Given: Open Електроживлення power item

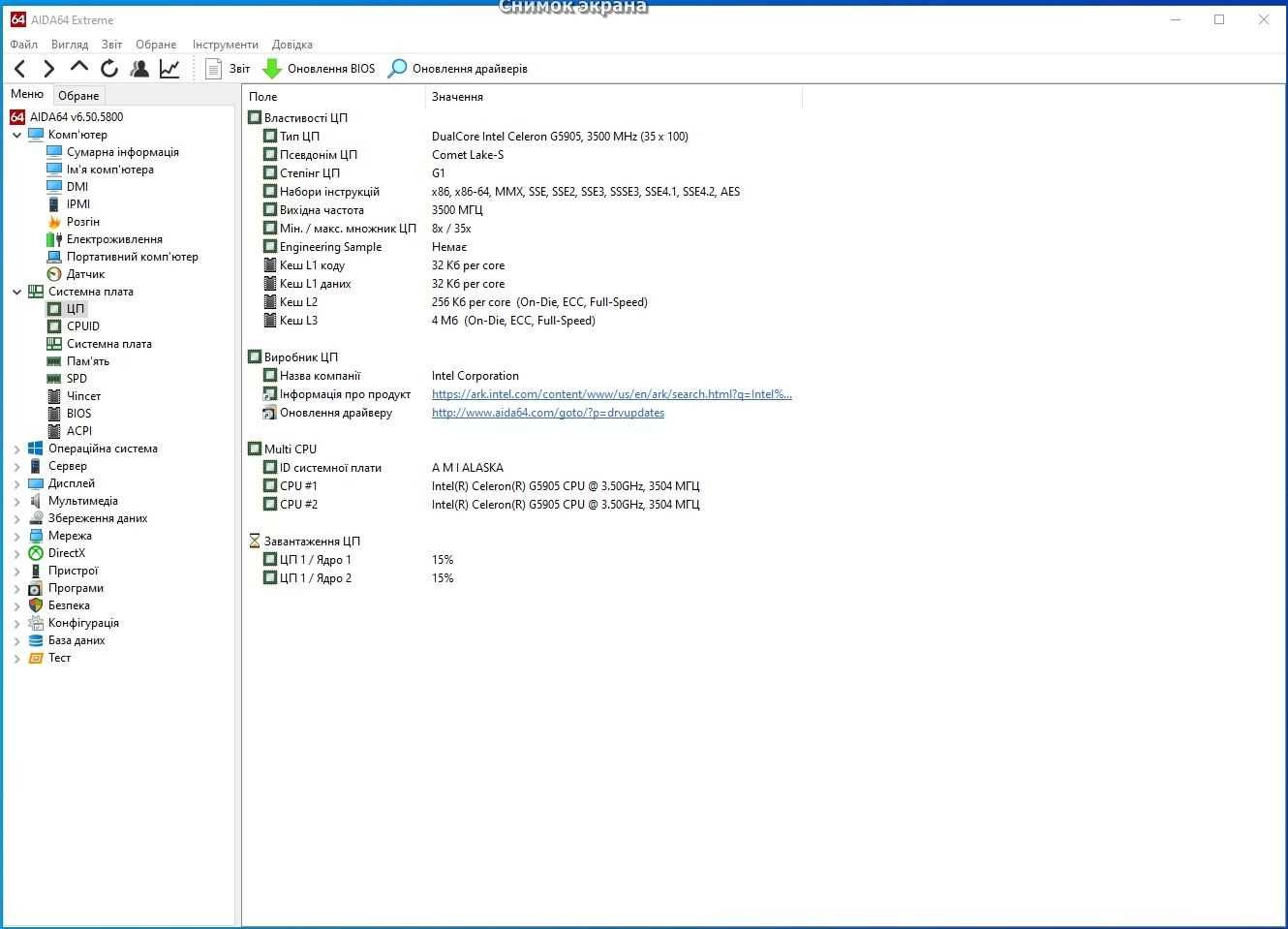Looking at the screenshot, I should (x=114, y=239).
